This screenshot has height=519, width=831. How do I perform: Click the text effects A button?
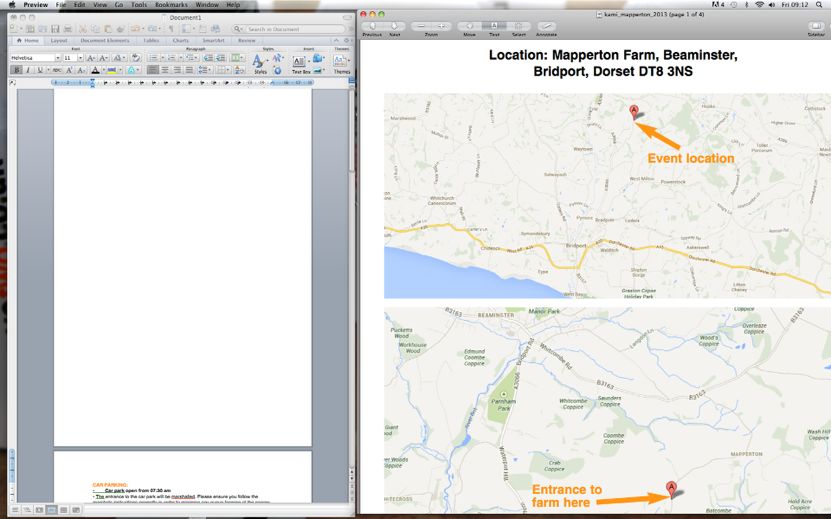131,70
